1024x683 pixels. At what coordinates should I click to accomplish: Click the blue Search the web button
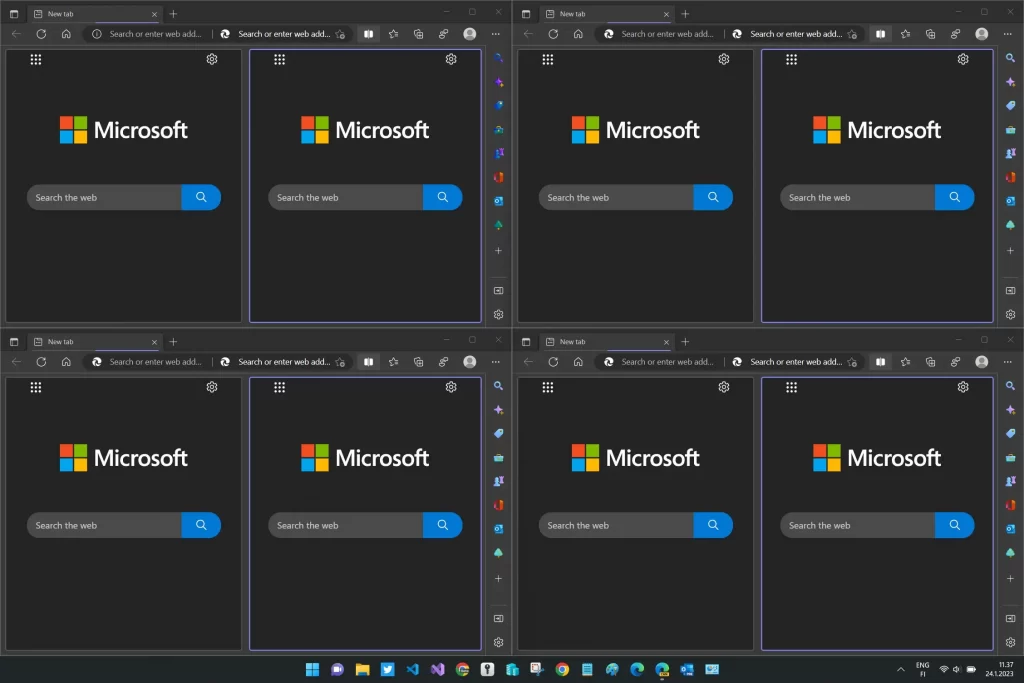(x=201, y=197)
